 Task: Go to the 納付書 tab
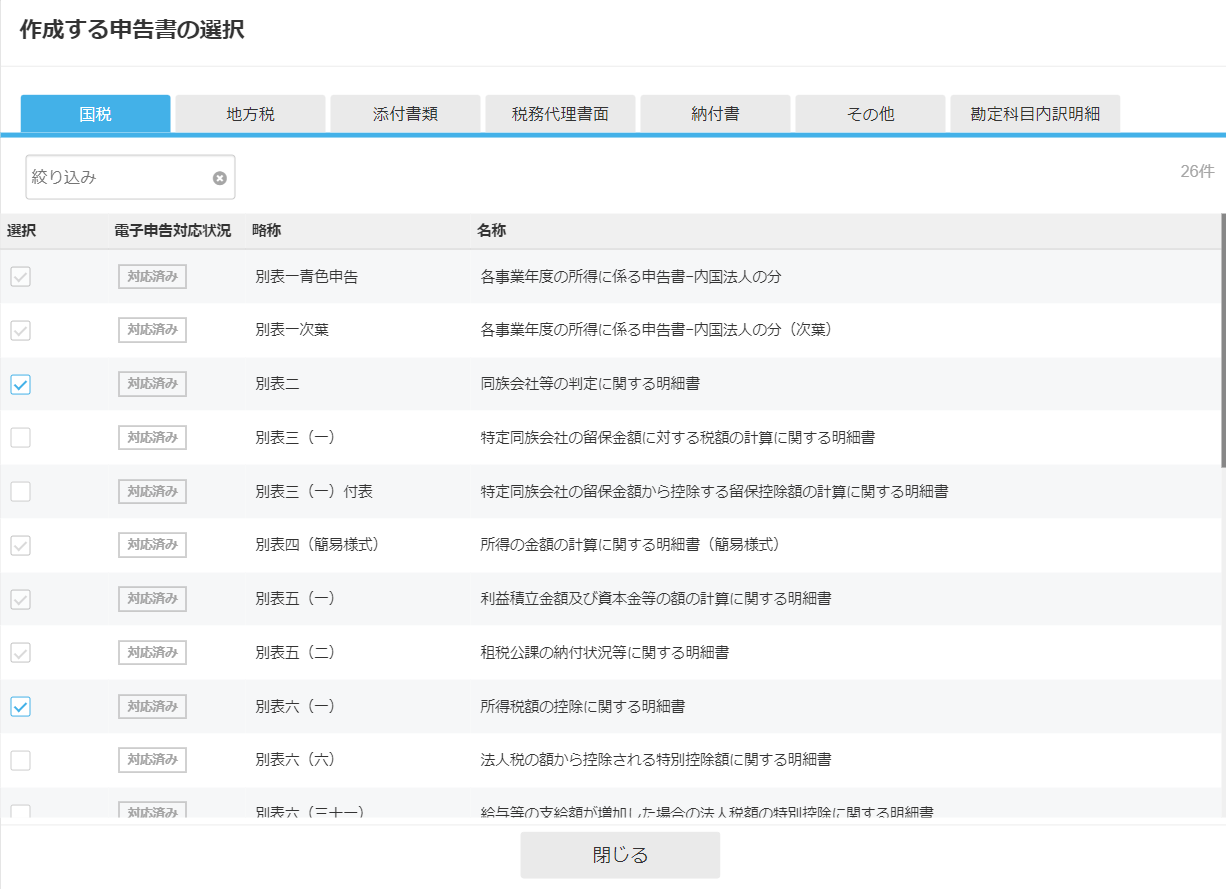coord(716,114)
